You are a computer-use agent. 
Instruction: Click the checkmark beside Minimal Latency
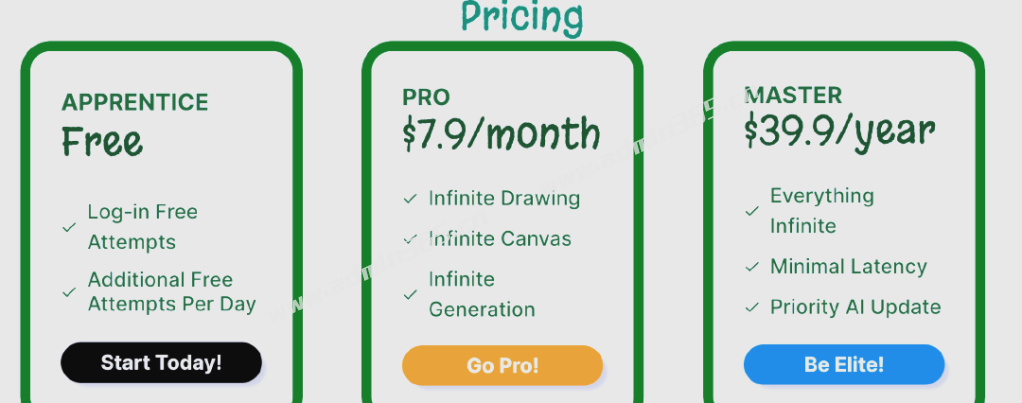click(x=752, y=267)
